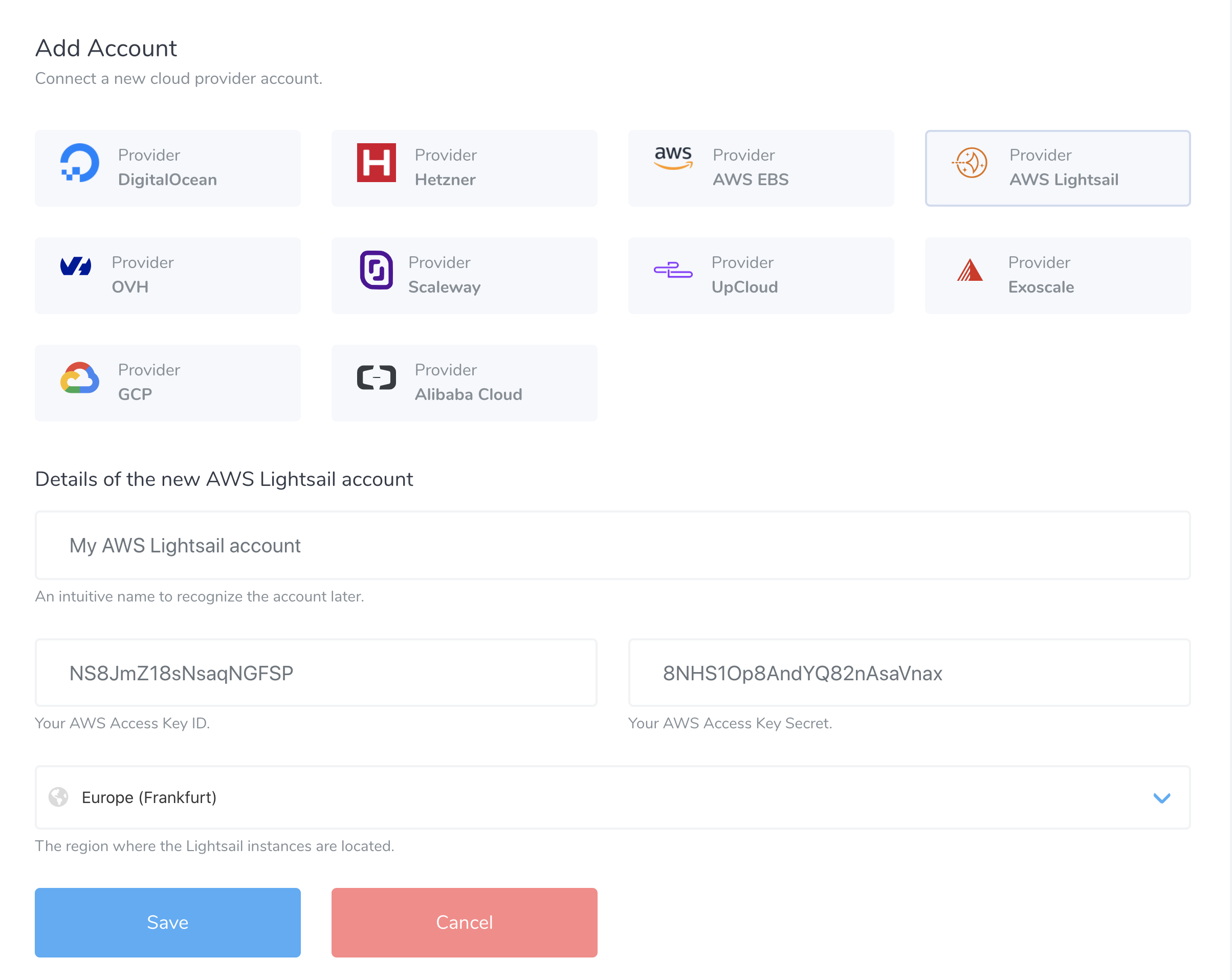Click the UpCloud logo icon
The height and width of the screenshot is (980, 1232).
pos(673,270)
